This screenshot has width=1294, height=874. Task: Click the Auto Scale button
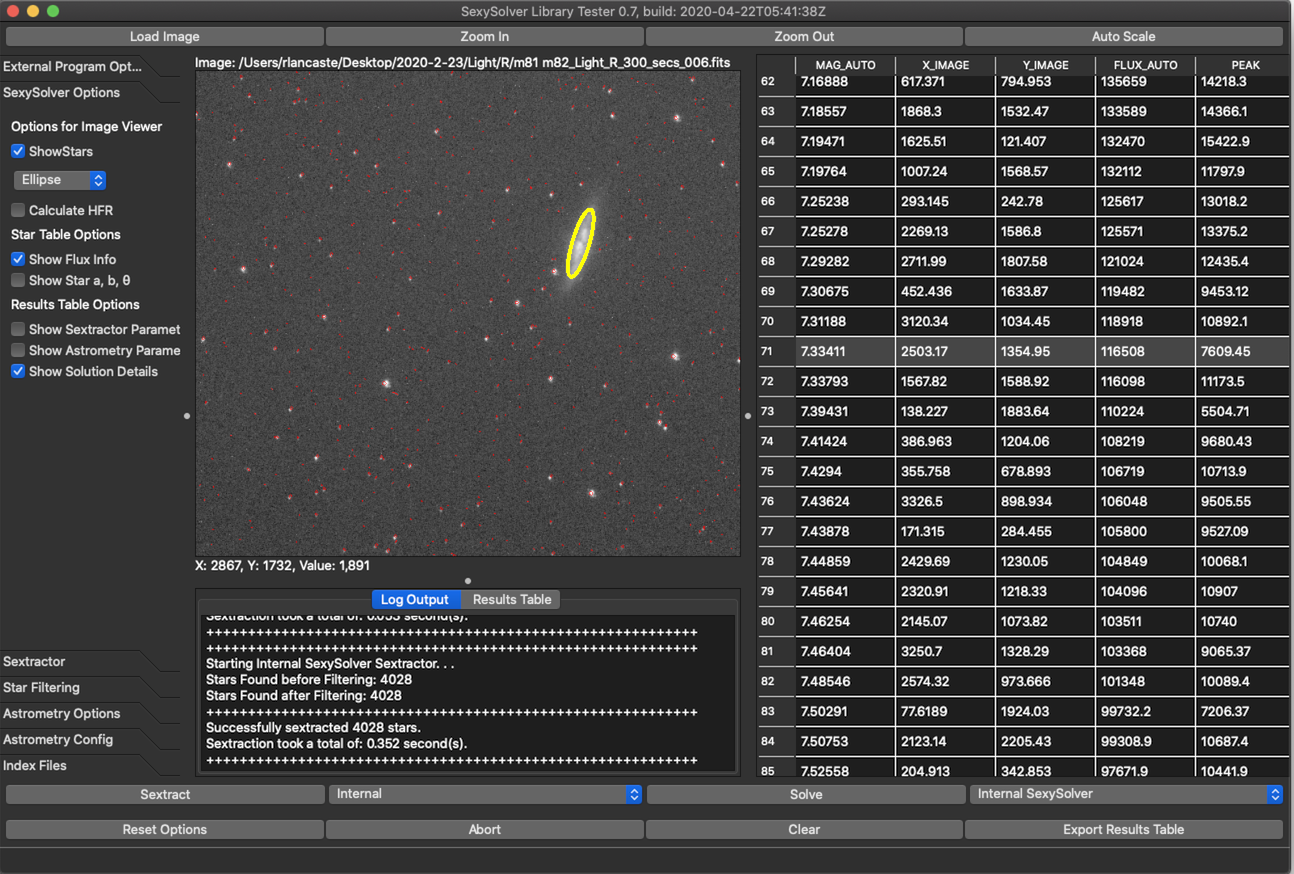click(x=1124, y=36)
